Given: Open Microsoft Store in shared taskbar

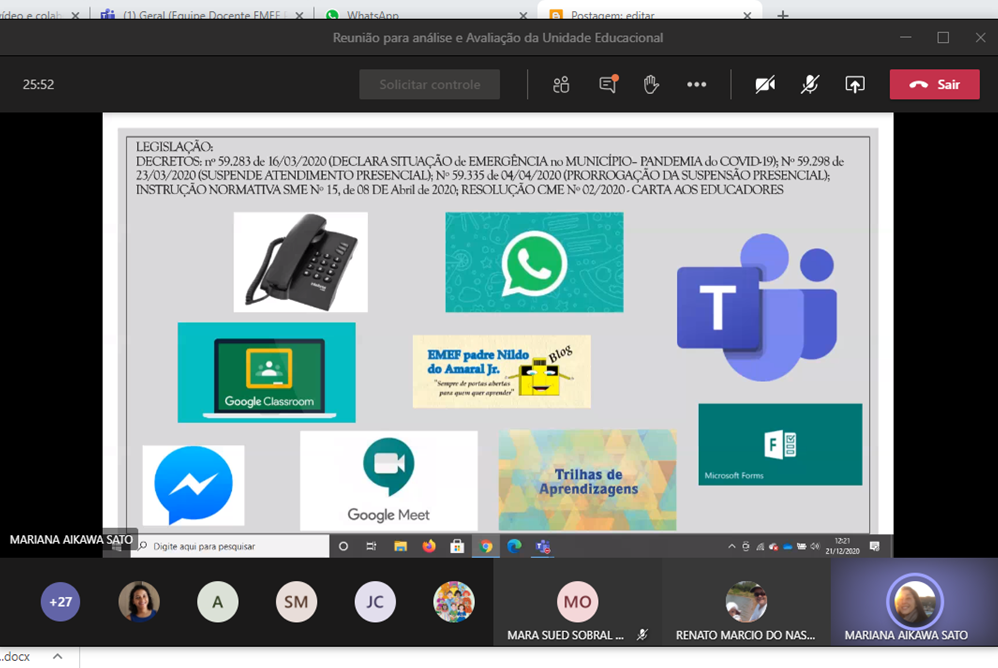Looking at the screenshot, I should [457, 546].
